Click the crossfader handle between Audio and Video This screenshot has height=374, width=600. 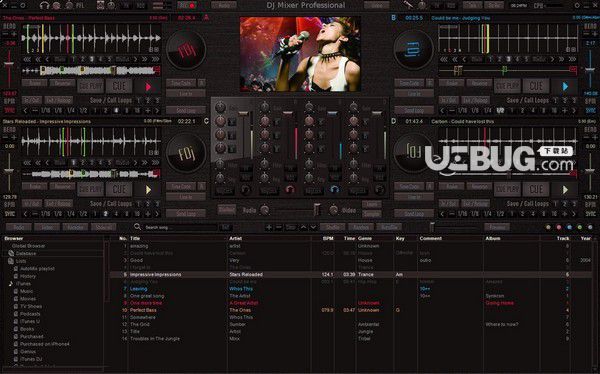click(x=317, y=209)
